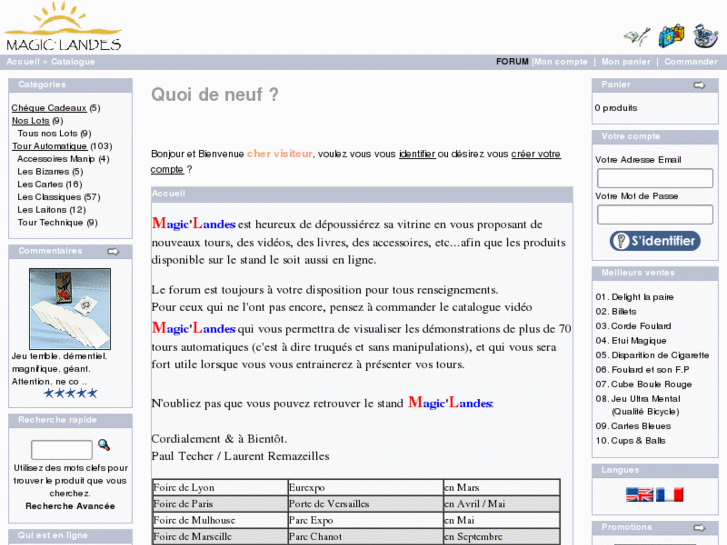Click the Votre Adresse Email field
The image size is (727, 545).
[x=655, y=178]
